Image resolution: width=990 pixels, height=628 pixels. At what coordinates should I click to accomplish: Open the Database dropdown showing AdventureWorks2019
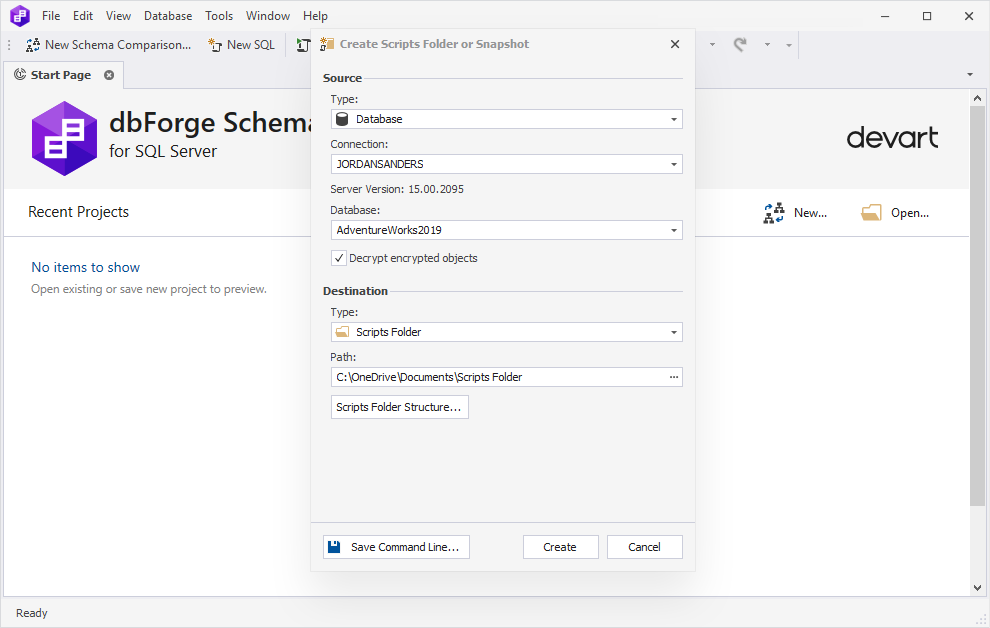506,230
